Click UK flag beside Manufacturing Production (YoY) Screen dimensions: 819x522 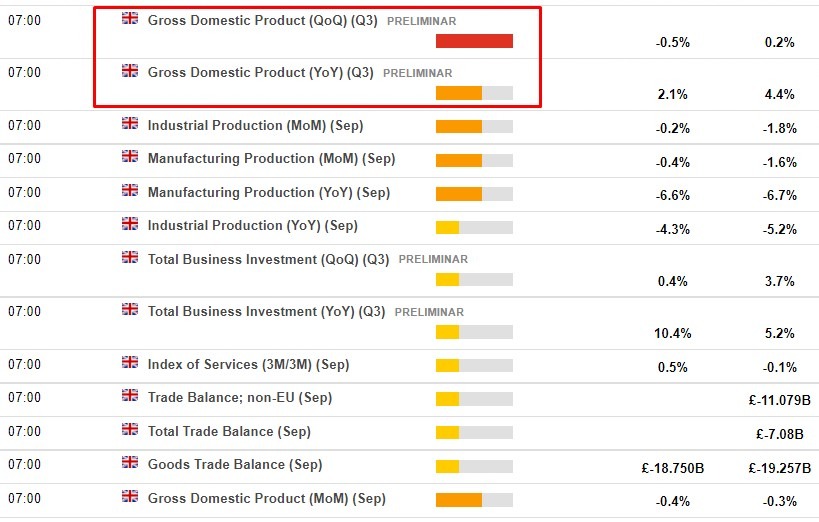[130, 190]
